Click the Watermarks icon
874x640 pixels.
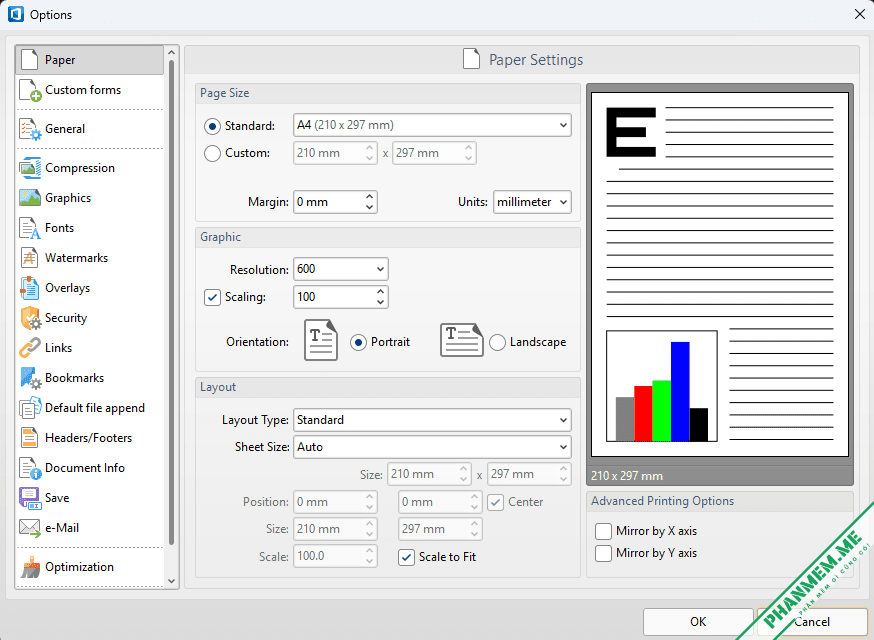30,258
